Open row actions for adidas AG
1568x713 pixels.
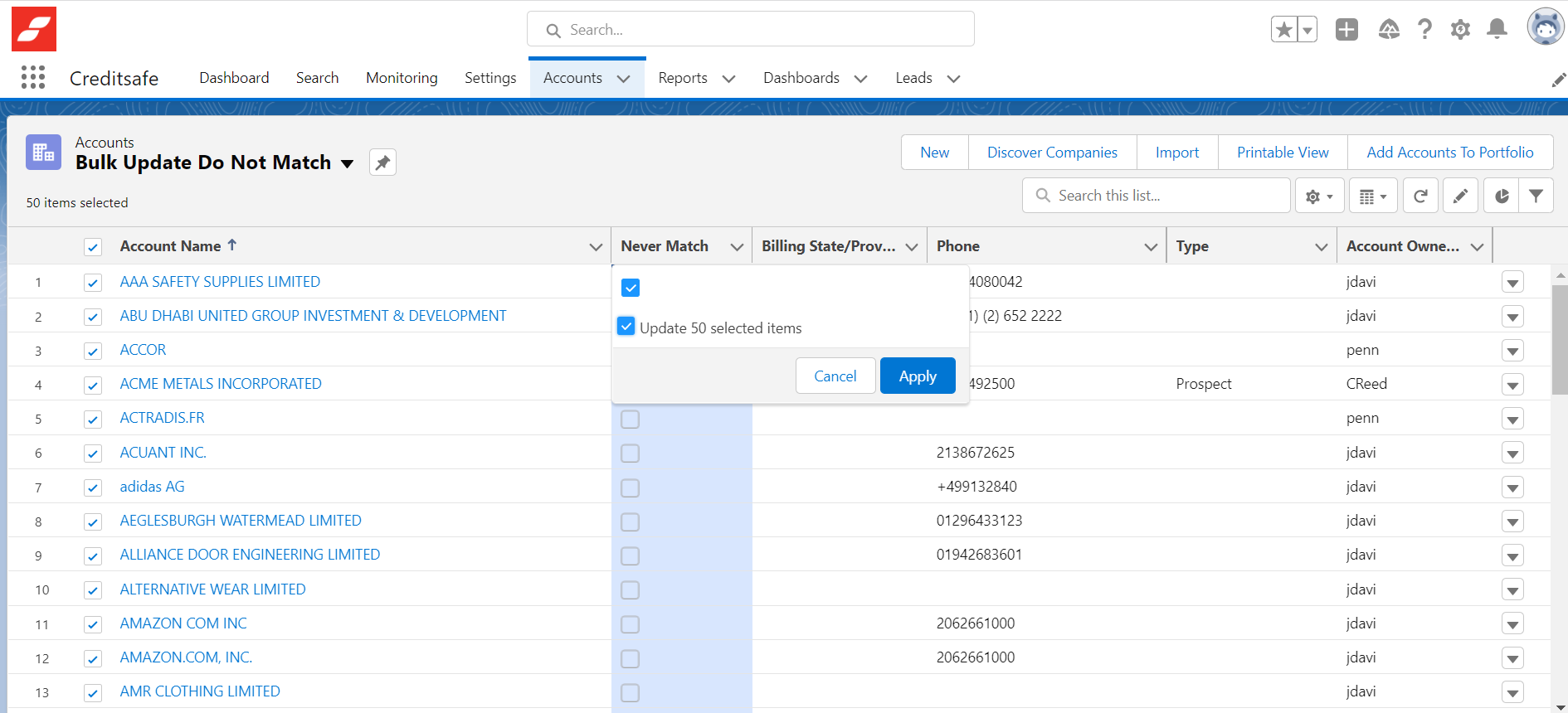1512,487
